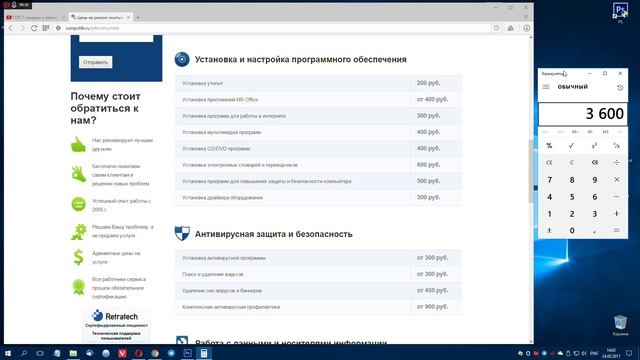This screenshot has width=640, height=360.
Task: Click digit 1 on the calculator
Action: [x=549, y=214]
